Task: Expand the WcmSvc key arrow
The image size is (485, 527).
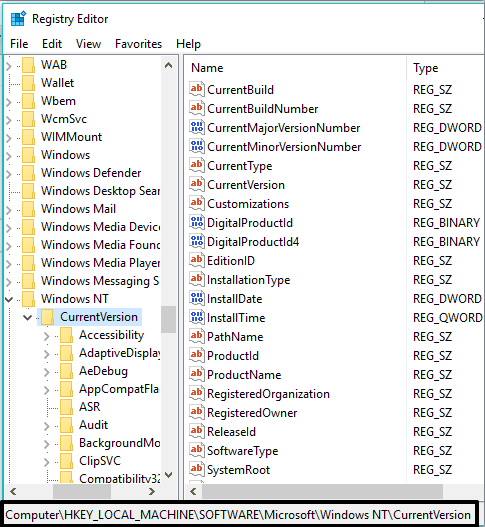Action: pos(9,120)
